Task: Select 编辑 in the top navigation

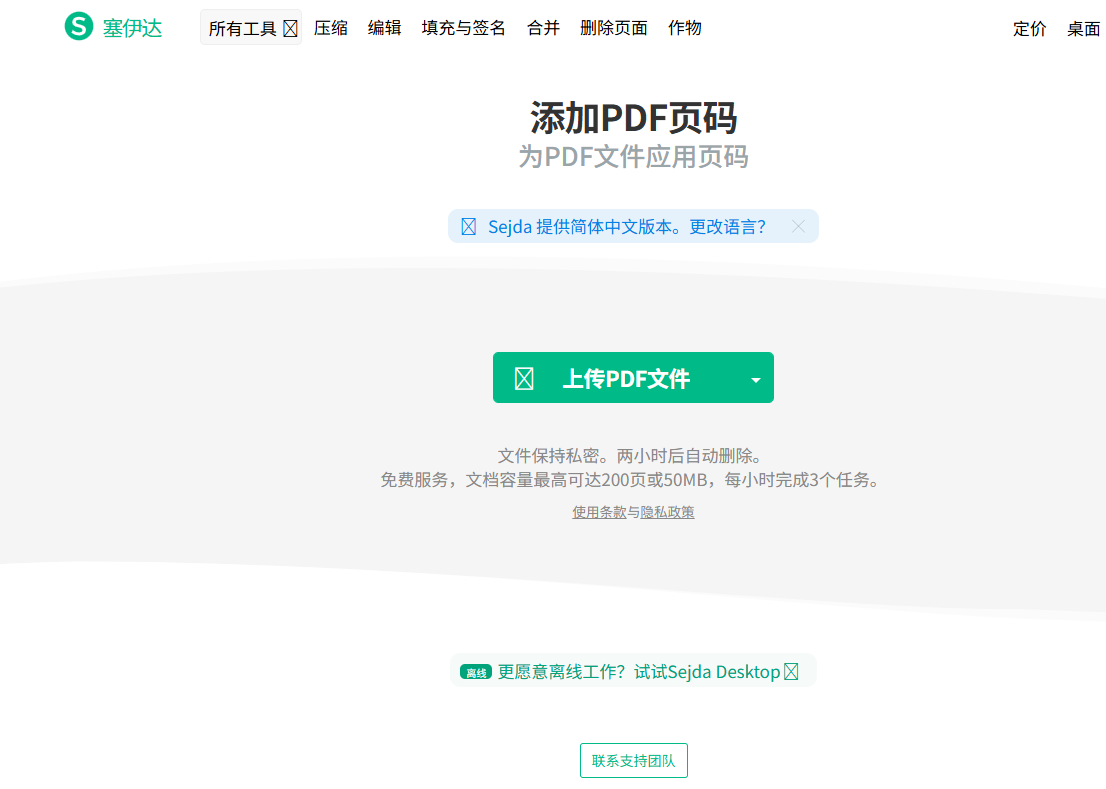Action: pyautogui.click(x=385, y=28)
